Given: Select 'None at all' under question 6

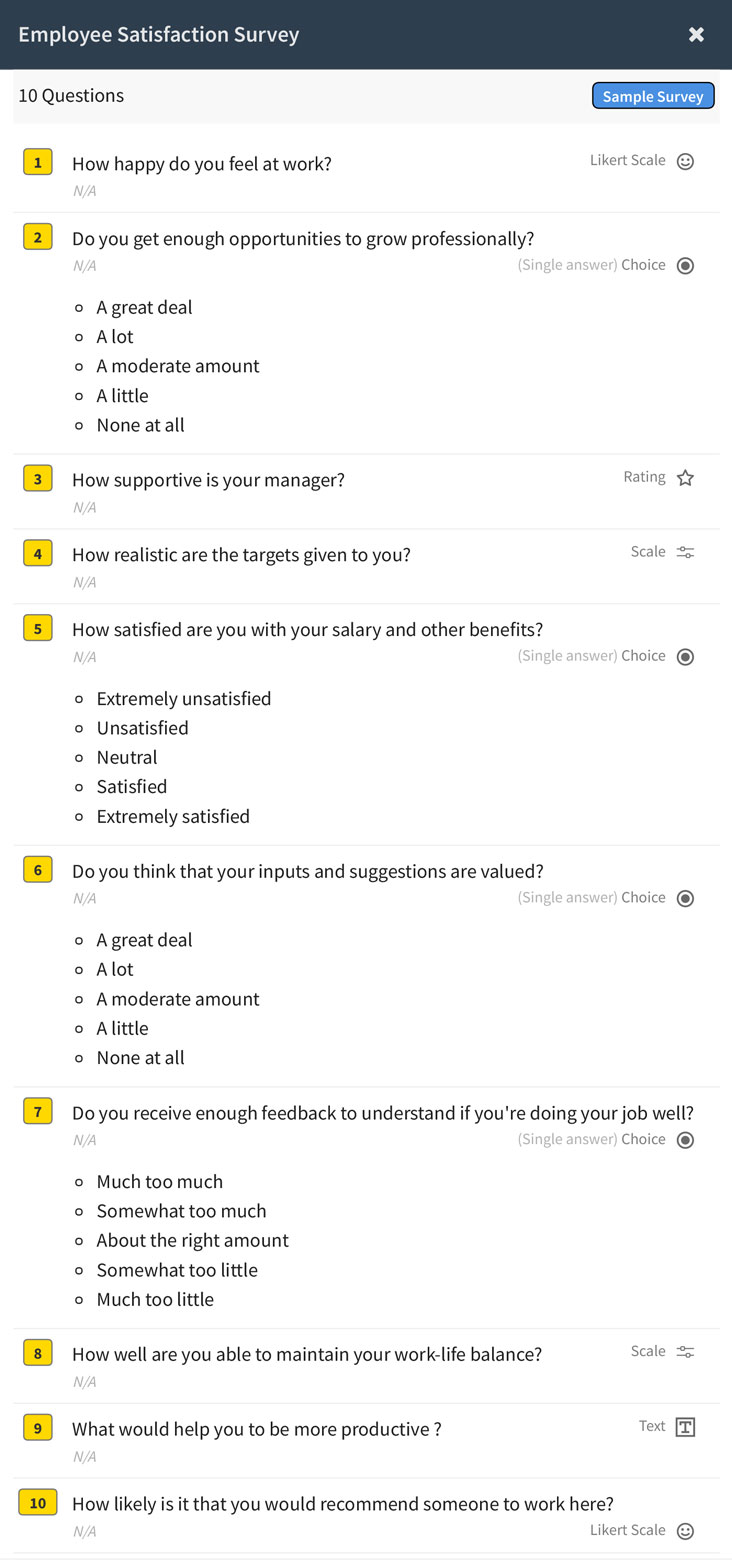Looking at the screenshot, I should pyautogui.click(x=79, y=1057).
